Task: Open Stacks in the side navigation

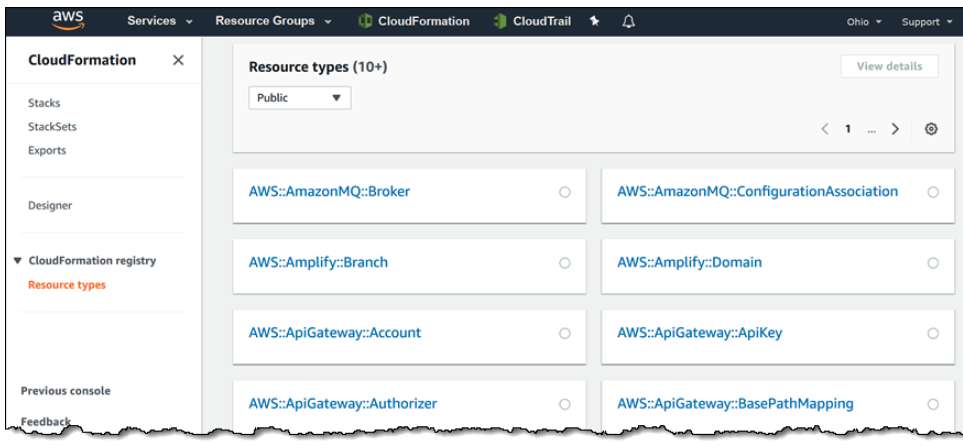Action: pos(44,103)
